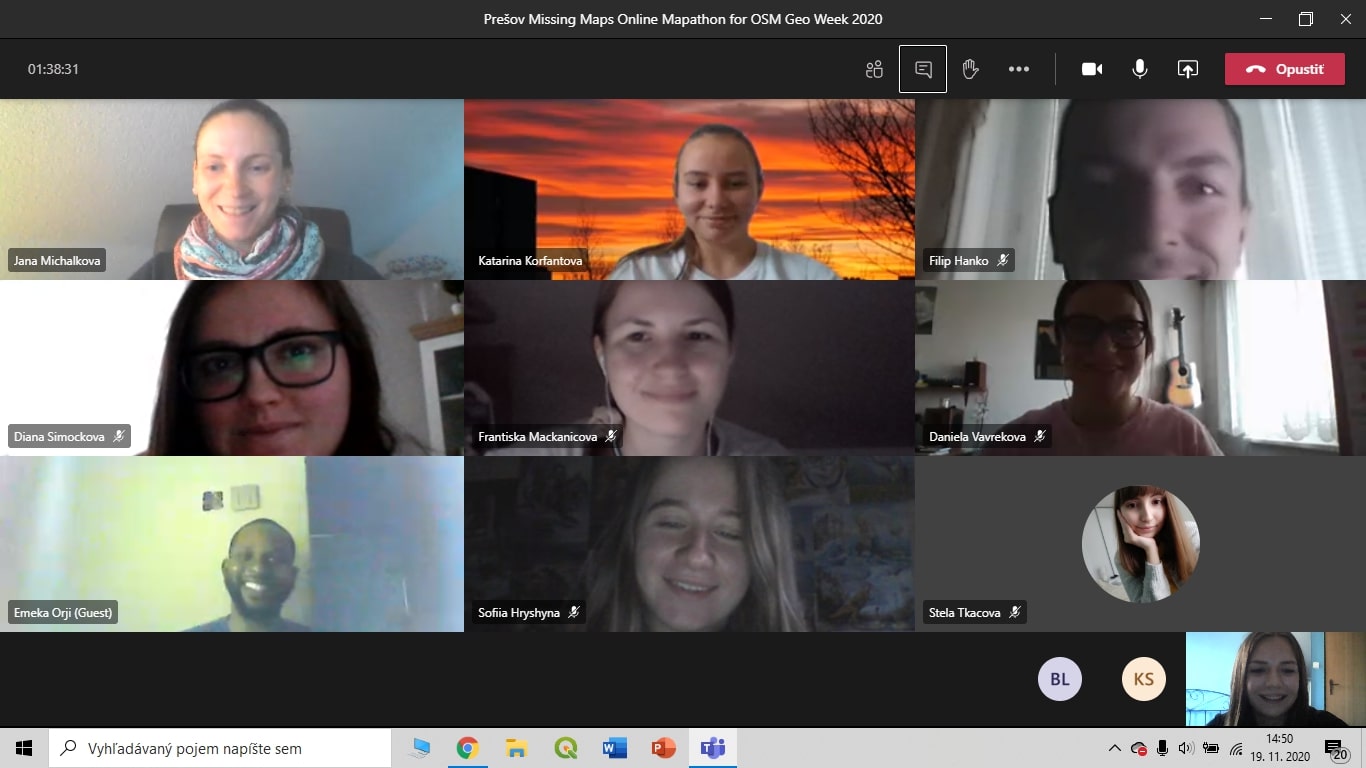Raise your hand in the meeting
The height and width of the screenshot is (768, 1366).
pyautogui.click(x=969, y=69)
